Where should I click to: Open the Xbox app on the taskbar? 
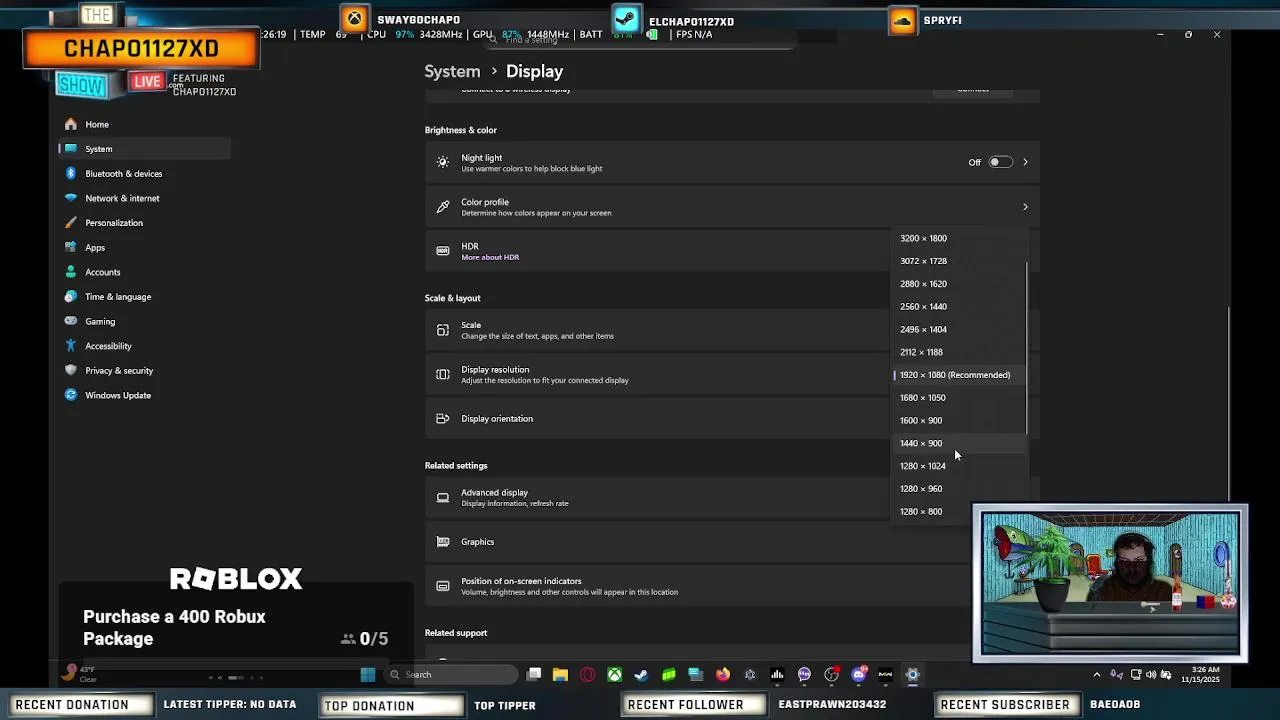tap(614, 674)
